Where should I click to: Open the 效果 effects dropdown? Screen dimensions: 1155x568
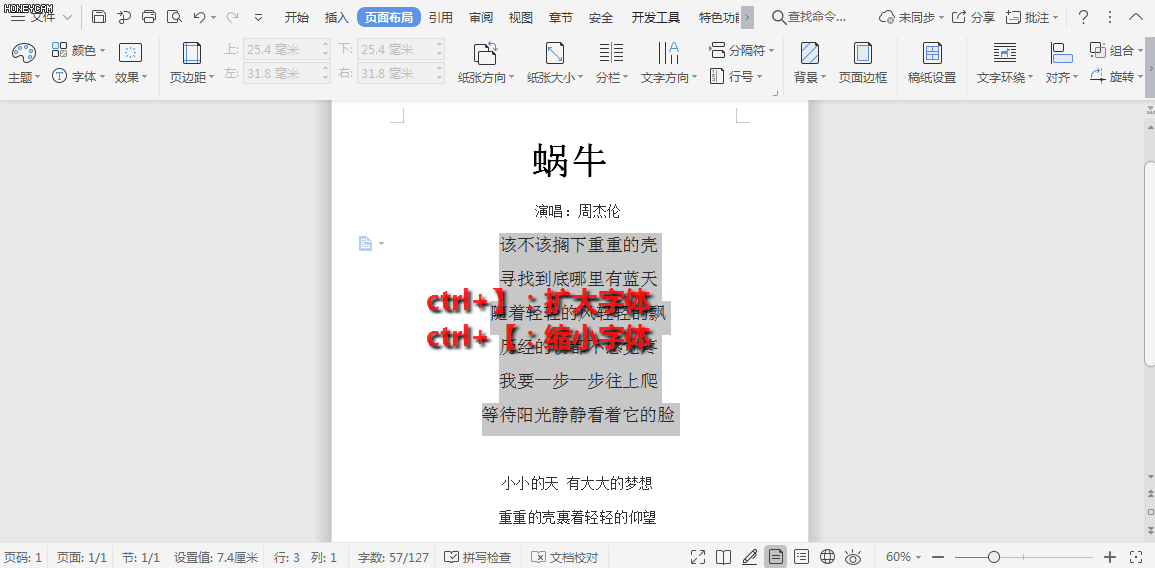(x=131, y=62)
